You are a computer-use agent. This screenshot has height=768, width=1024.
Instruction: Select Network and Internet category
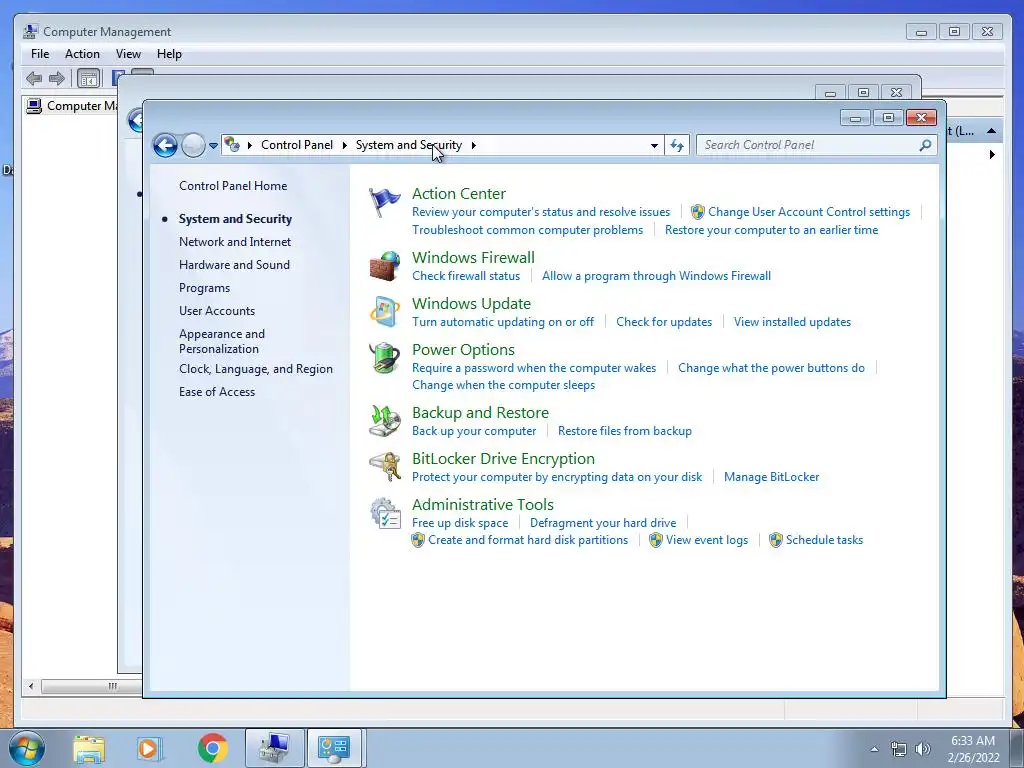tap(235, 242)
